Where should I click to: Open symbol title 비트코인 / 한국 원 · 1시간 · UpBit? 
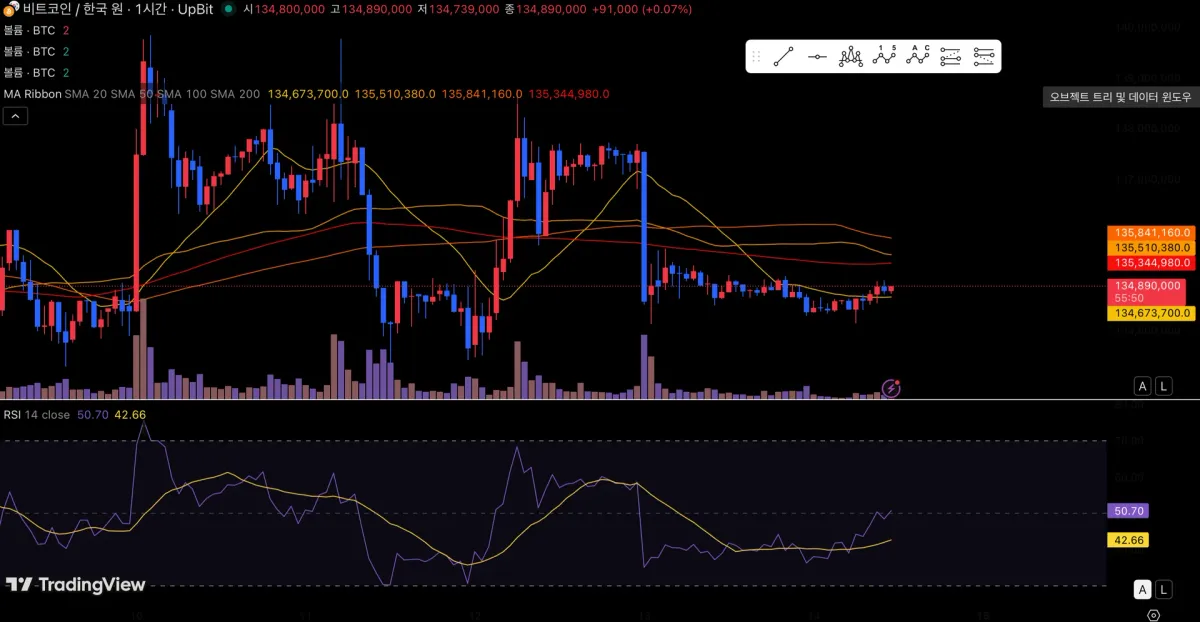[x=119, y=8]
